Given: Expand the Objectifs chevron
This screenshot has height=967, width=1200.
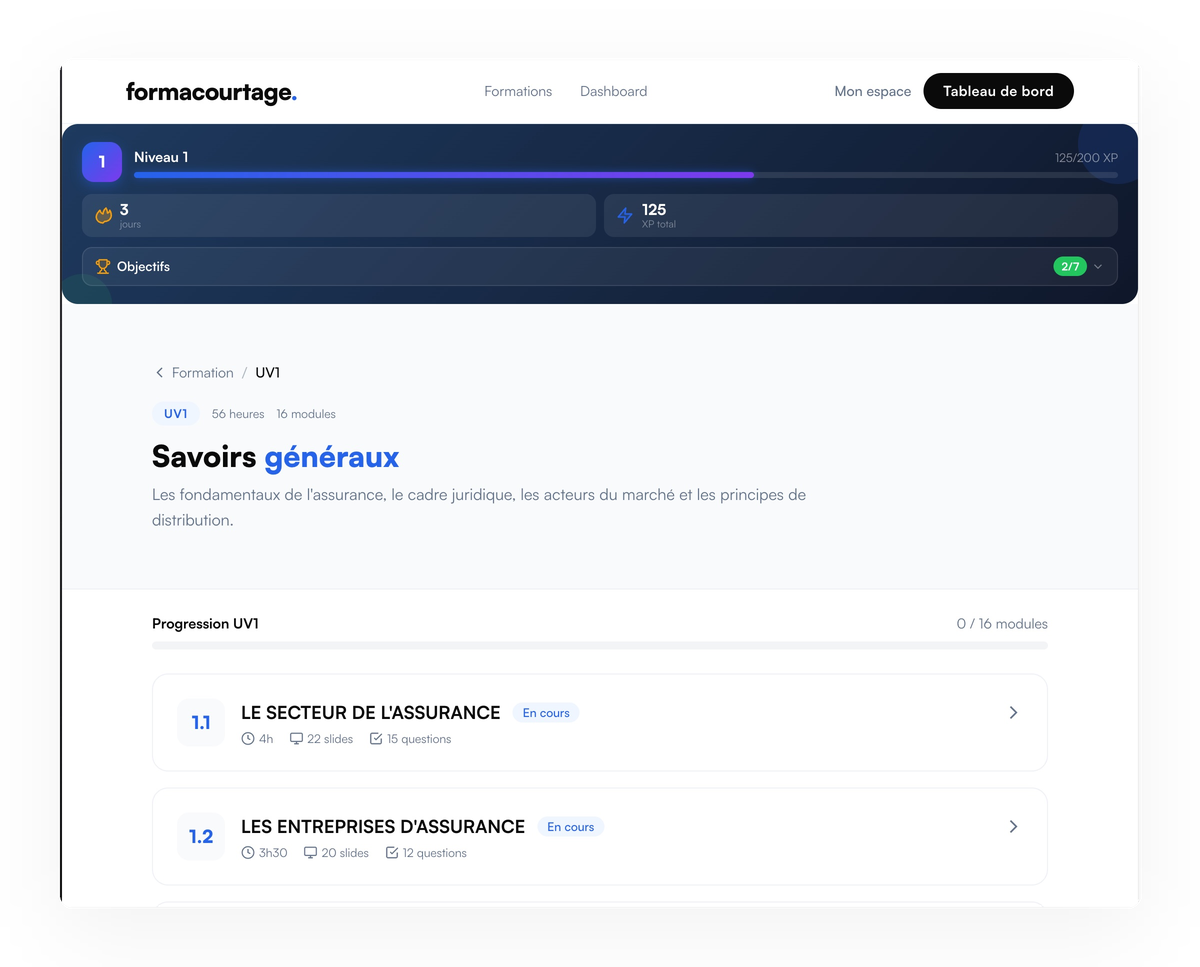Looking at the screenshot, I should point(1098,267).
